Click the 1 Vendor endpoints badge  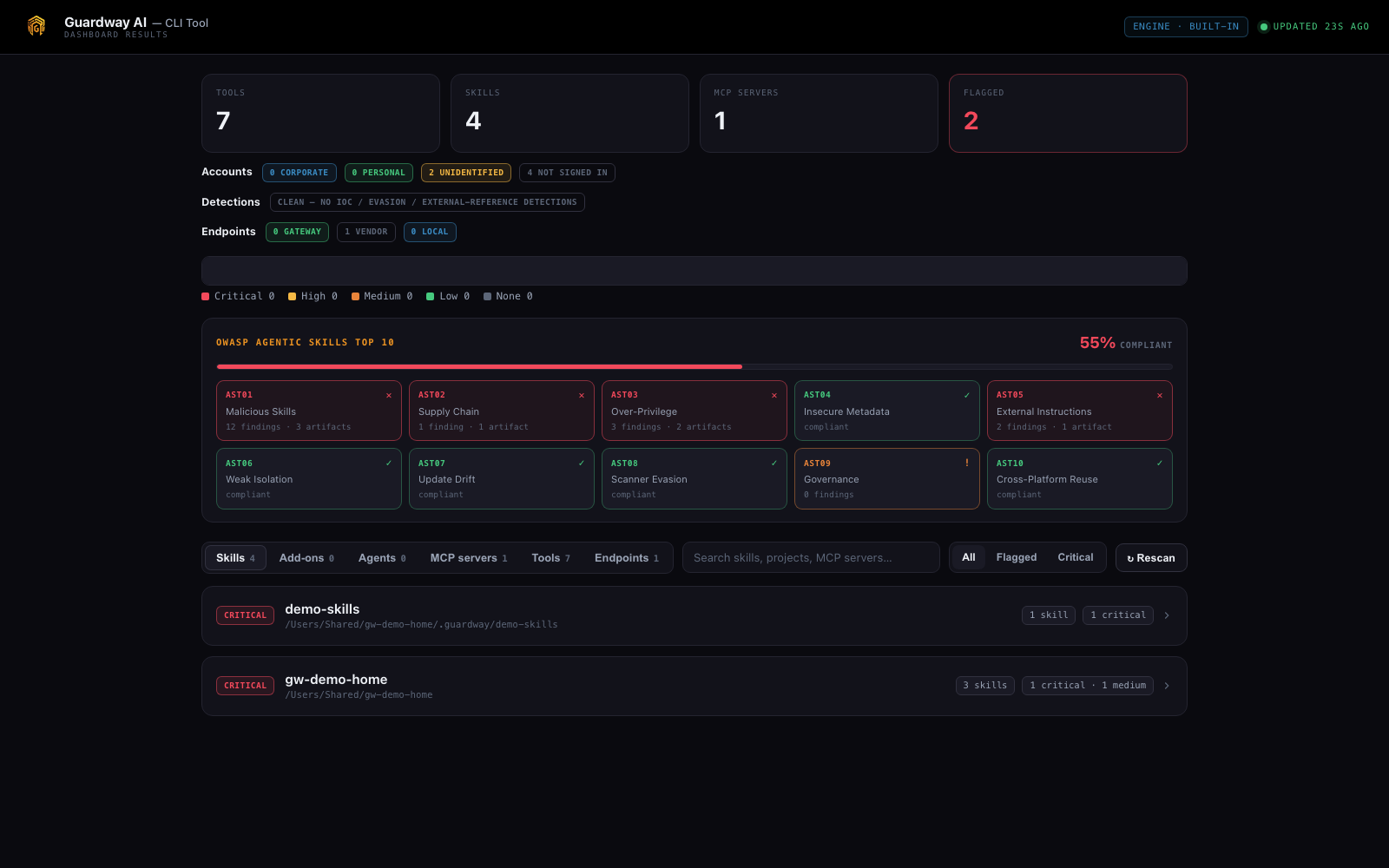(x=366, y=232)
